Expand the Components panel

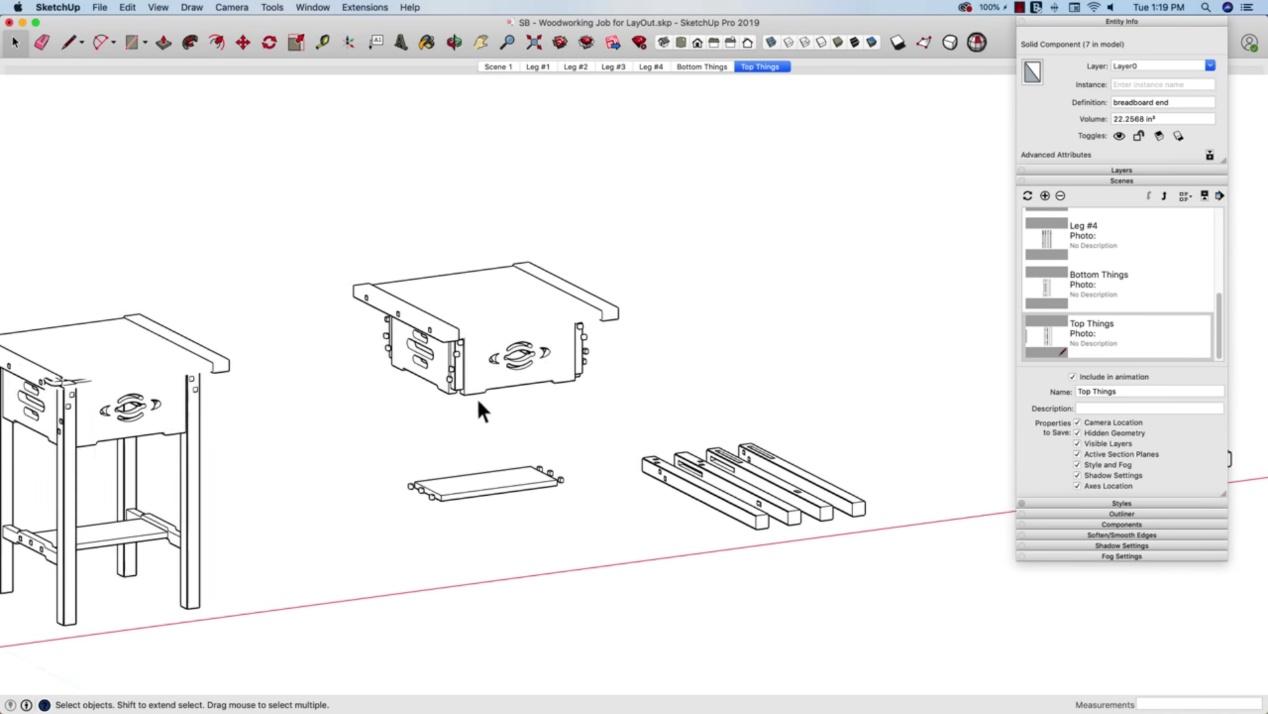tap(1121, 524)
